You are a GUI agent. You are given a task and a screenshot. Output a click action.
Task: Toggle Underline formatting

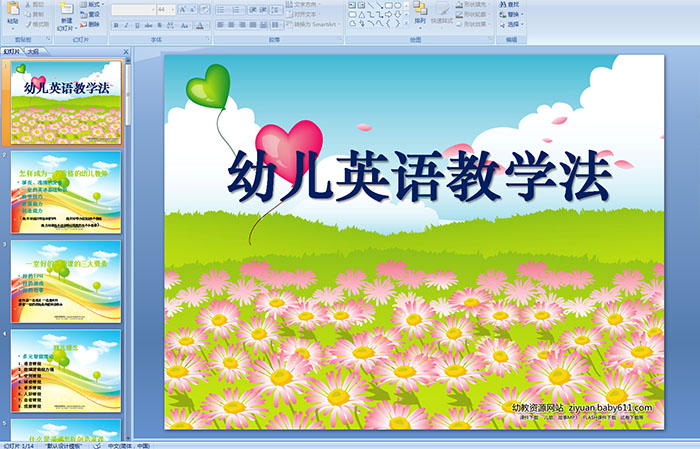coord(137,25)
